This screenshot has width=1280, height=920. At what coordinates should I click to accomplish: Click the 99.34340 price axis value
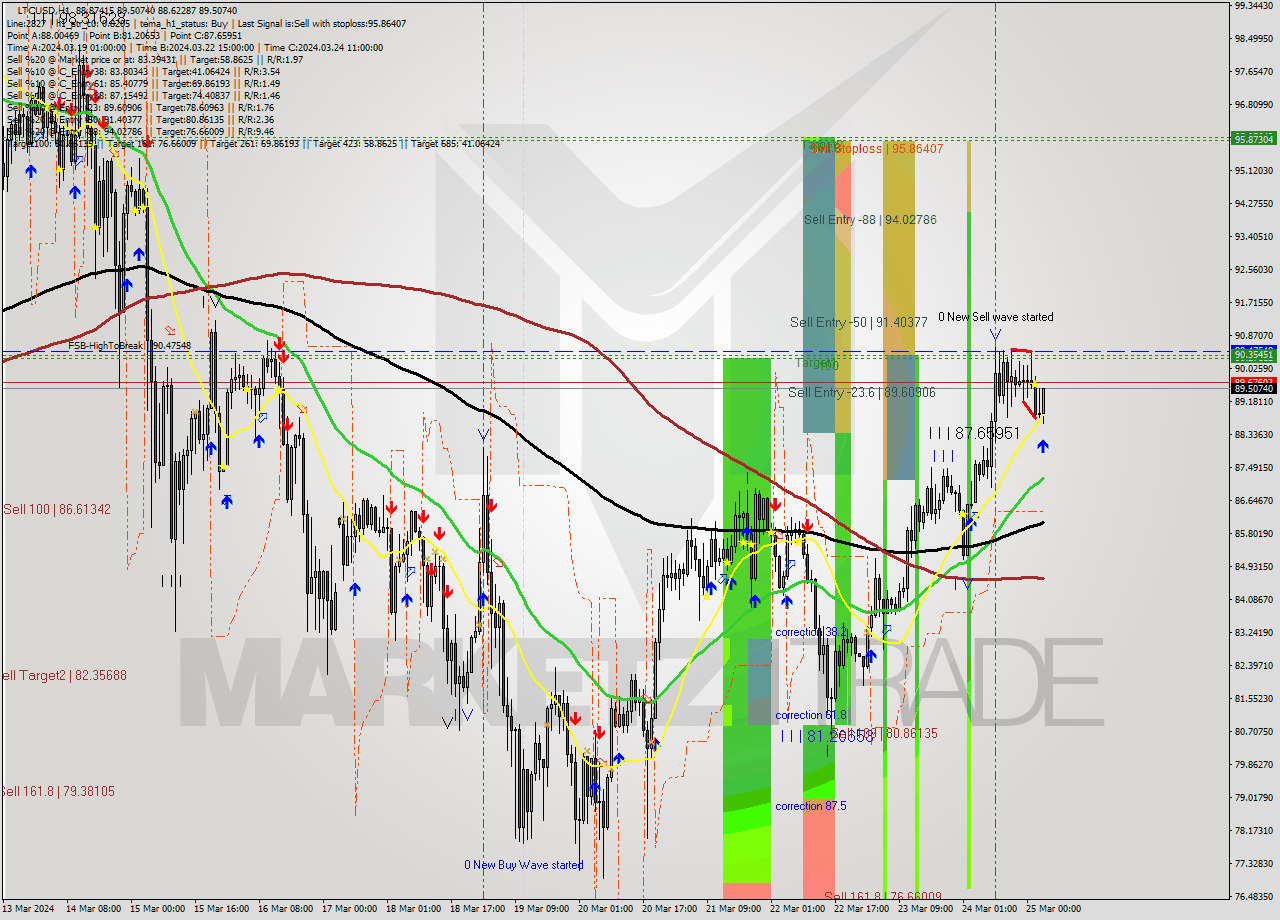tap(1254, 6)
